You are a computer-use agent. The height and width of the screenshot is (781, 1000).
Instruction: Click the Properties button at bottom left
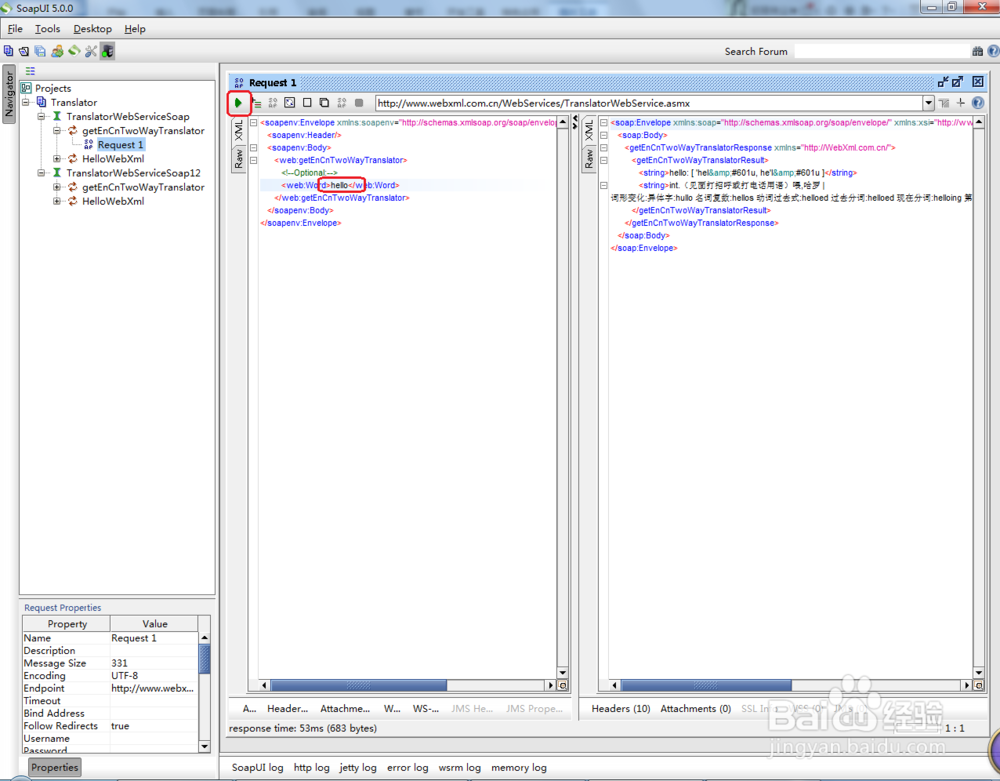[55, 767]
